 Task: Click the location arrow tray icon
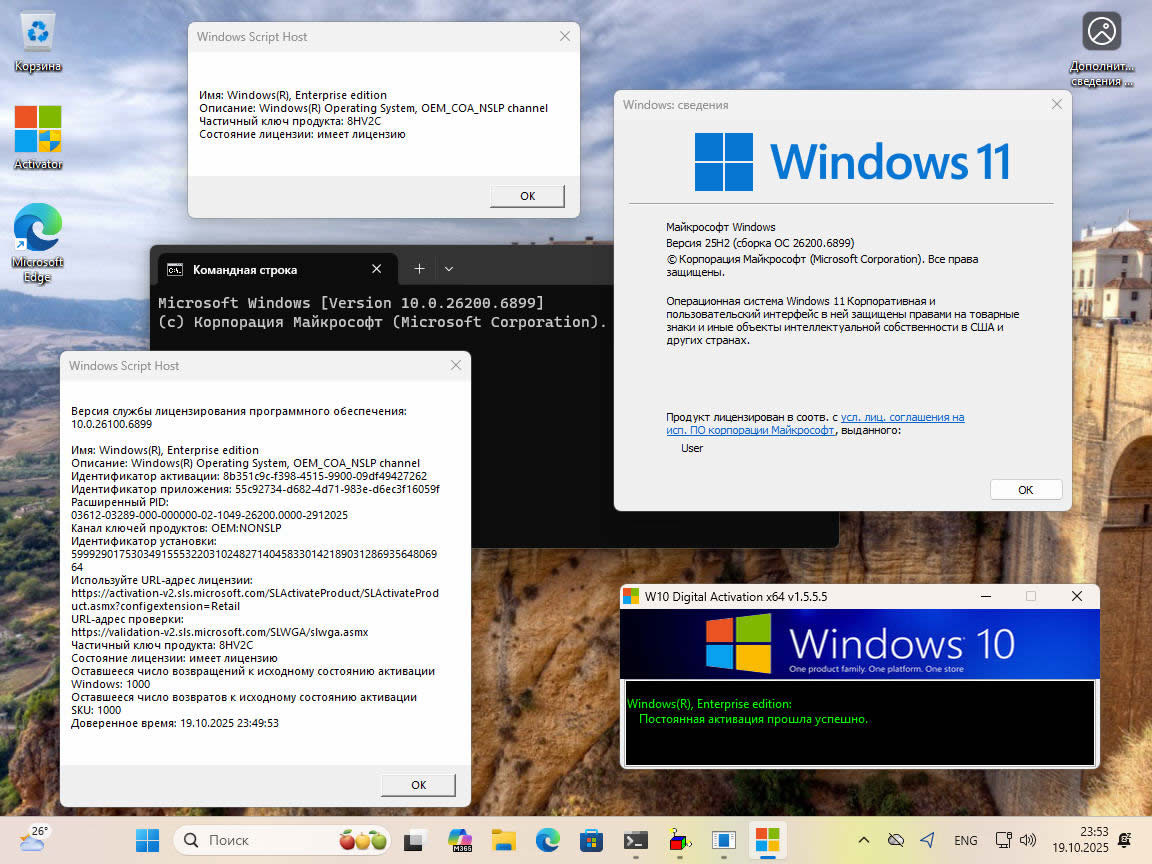point(927,840)
